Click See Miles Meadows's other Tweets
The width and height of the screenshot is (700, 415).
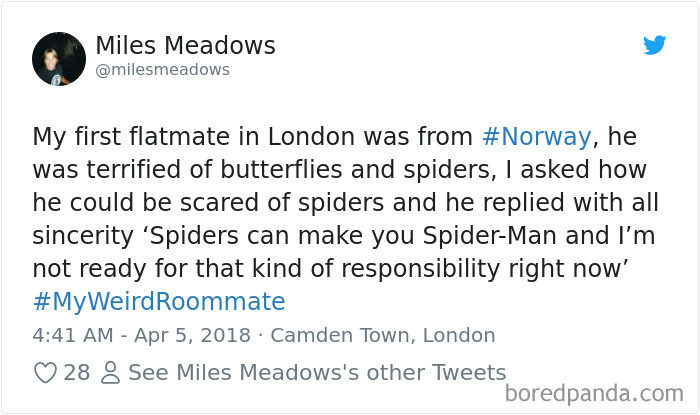pos(317,373)
